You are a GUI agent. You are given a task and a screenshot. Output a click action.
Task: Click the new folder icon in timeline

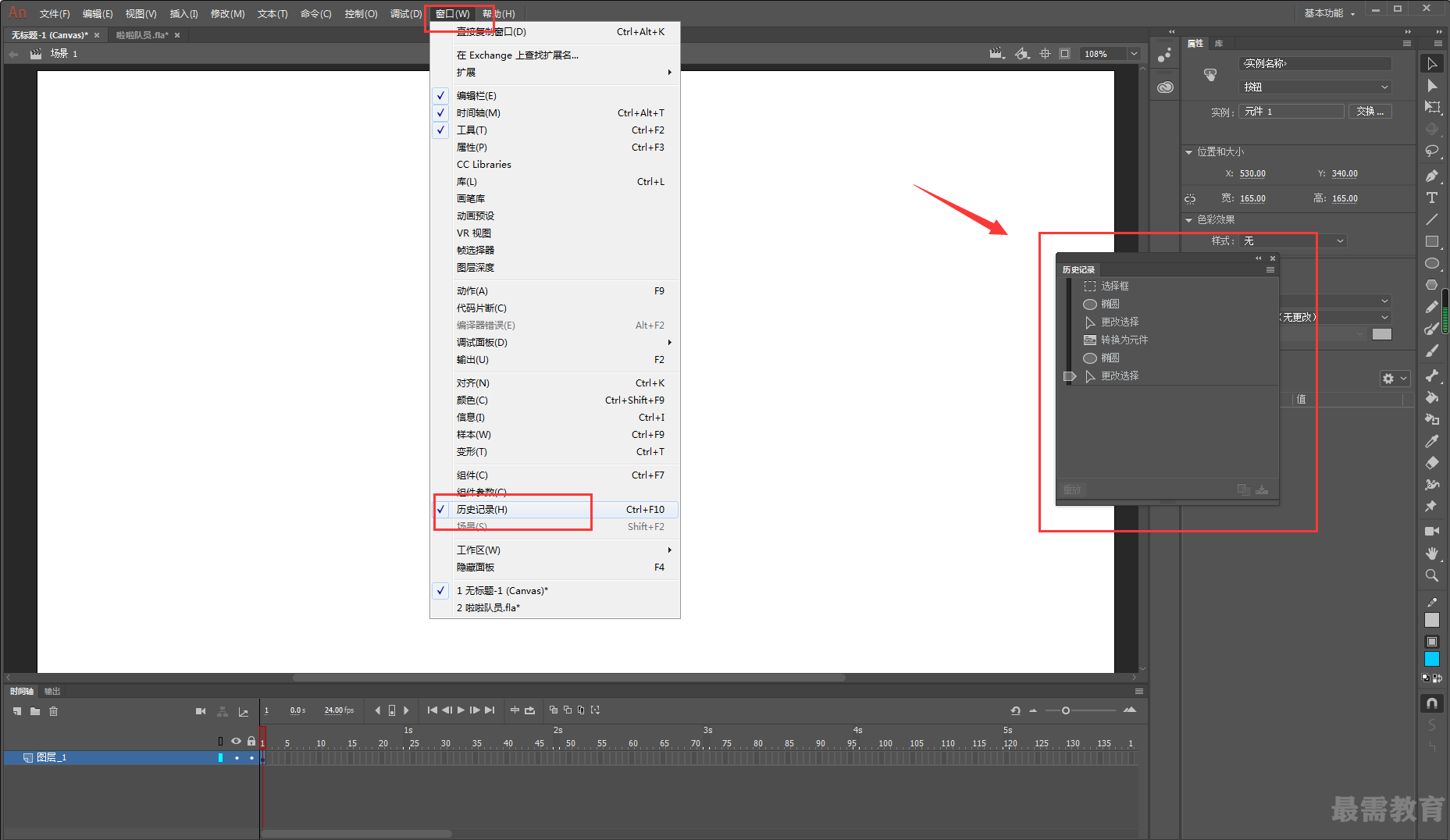pos(35,711)
